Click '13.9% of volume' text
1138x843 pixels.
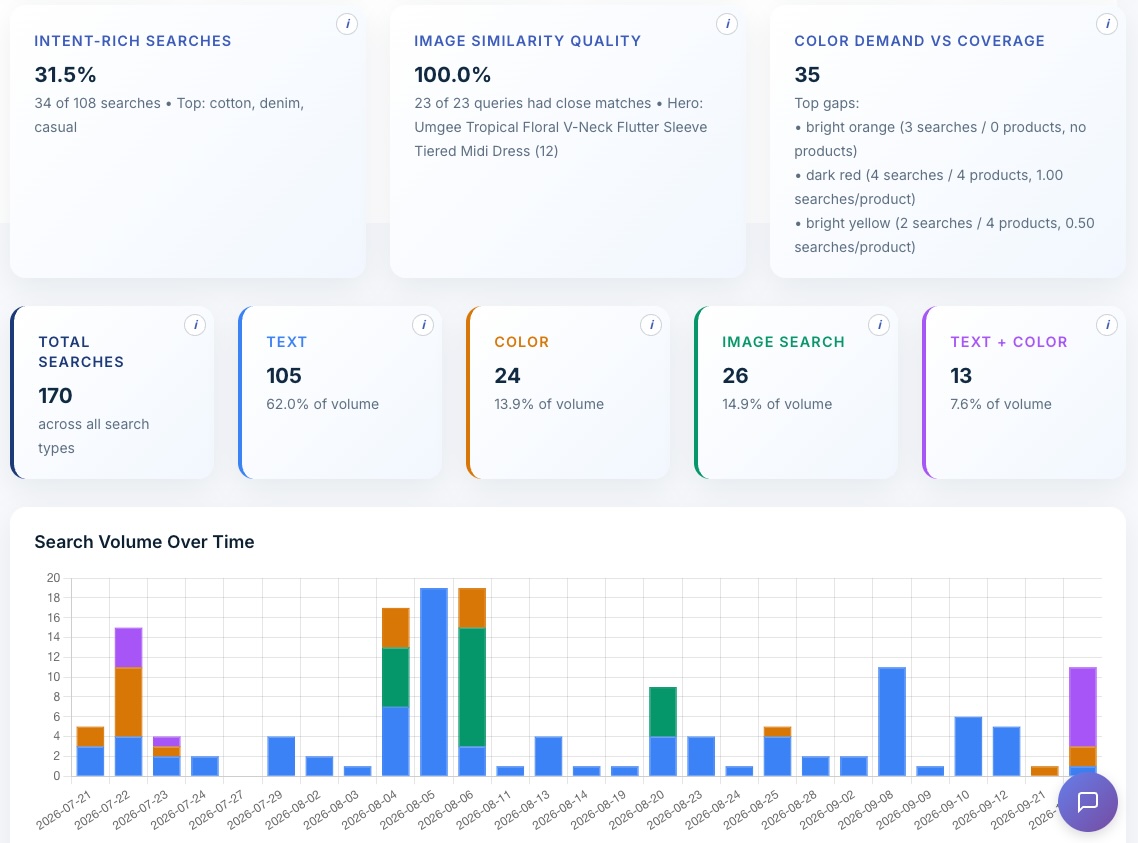click(549, 404)
